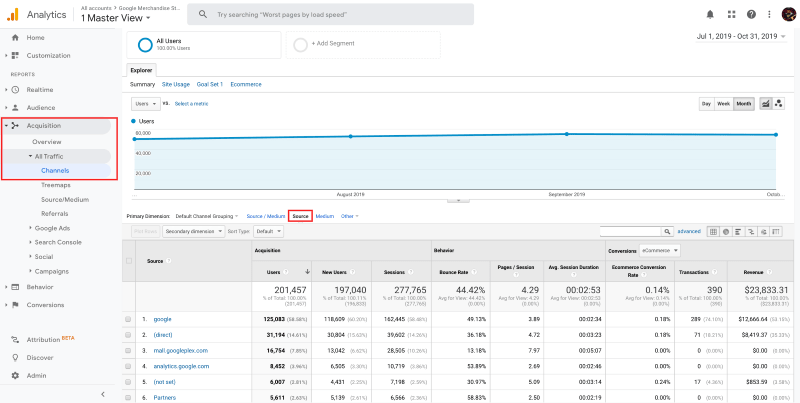This screenshot has width=800, height=403.
Task: Go to Home in sidebar
Action: (35, 37)
